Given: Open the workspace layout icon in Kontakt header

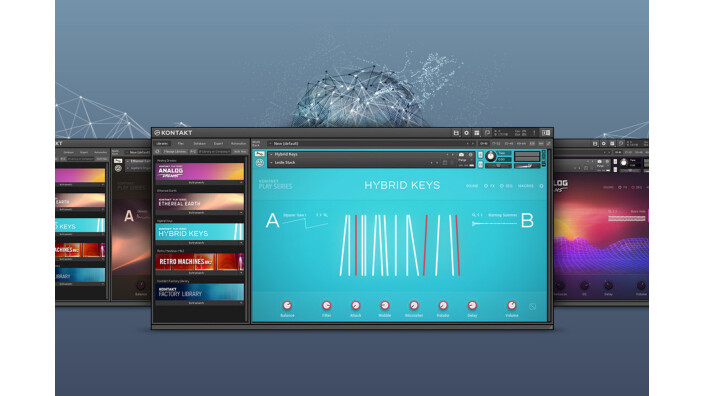Looking at the screenshot, I should point(477,133).
